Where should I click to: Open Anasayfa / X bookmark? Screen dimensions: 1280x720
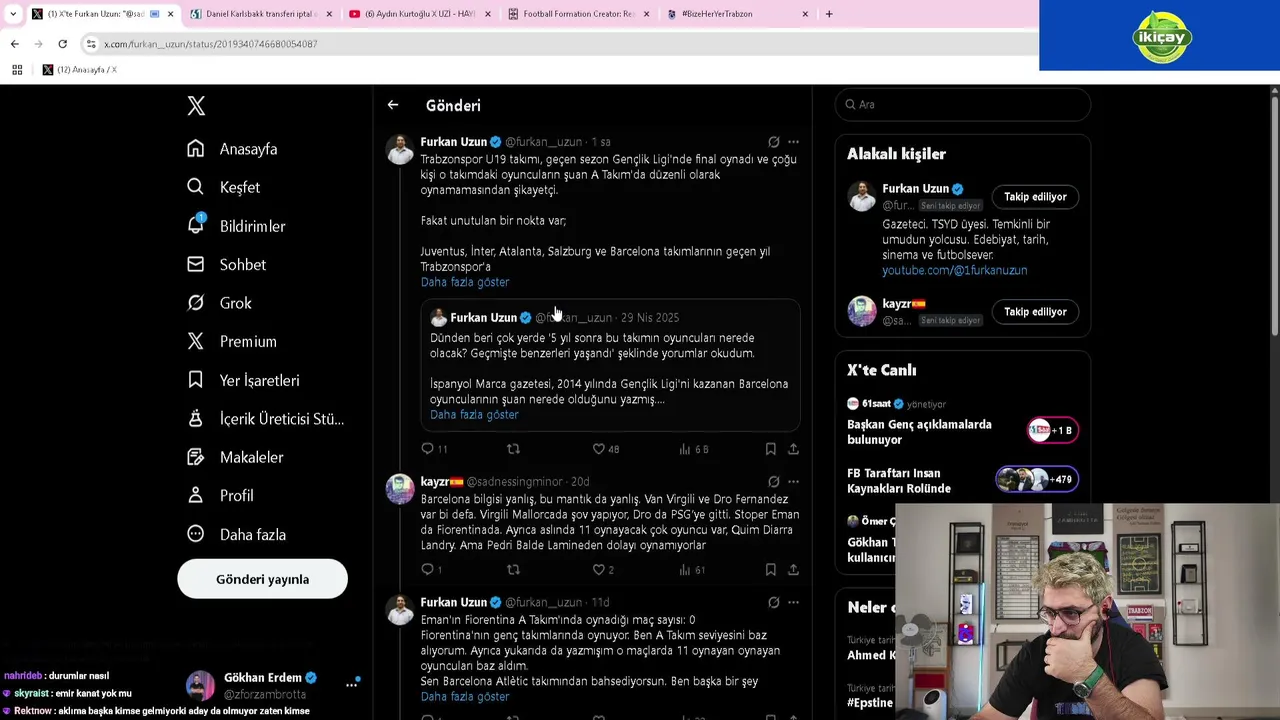click(x=80, y=70)
